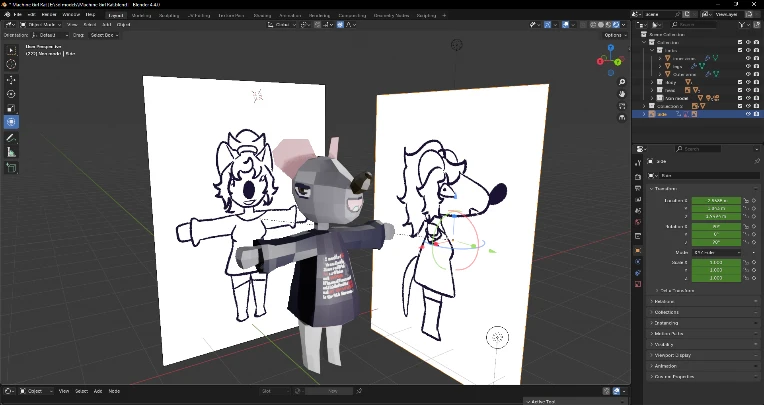Image resolution: width=764 pixels, height=405 pixels.
Task: Select the Move tool in the left toolbar
Action: coord(11,79)
